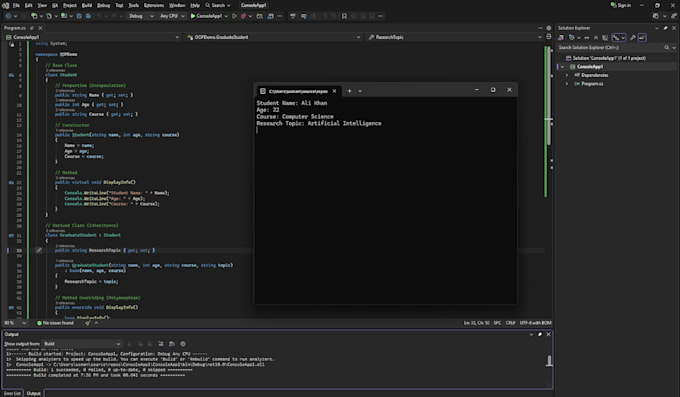
Task: Open the Any CPU platform dropdown
Action: point(172,16)
